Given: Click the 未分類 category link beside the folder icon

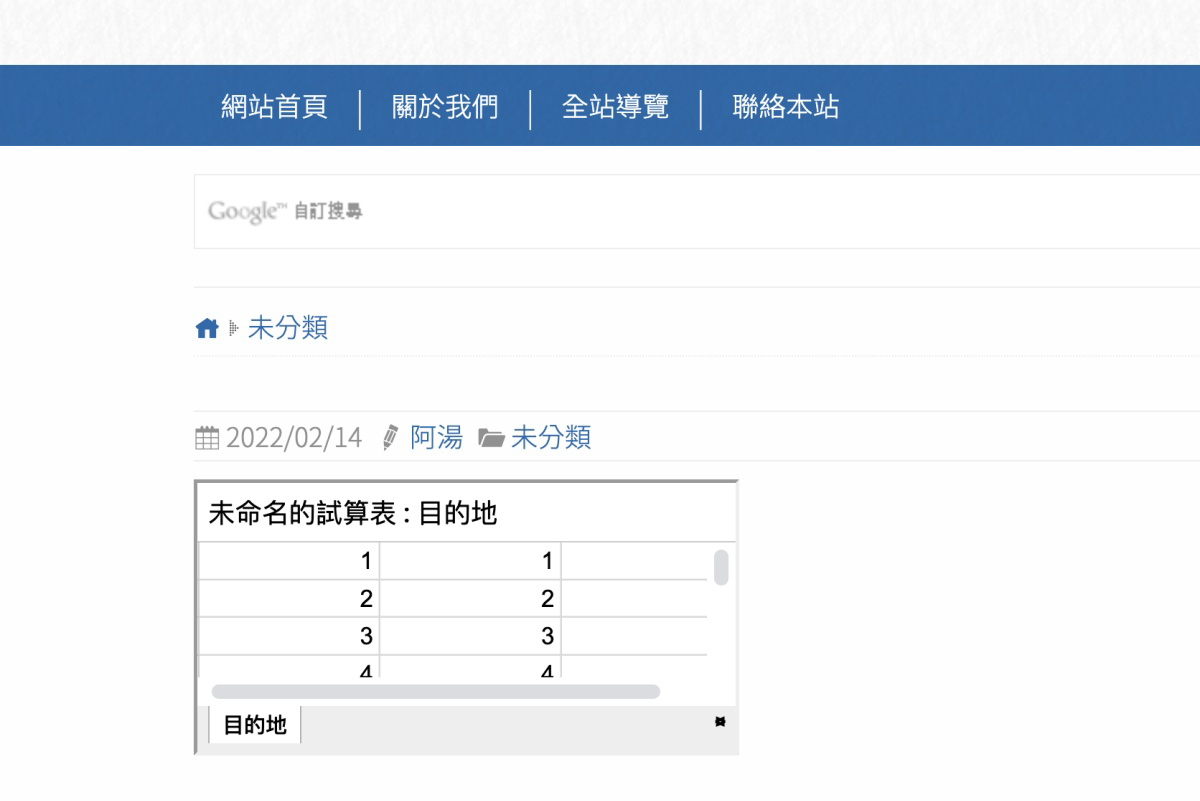Looking at the screenshot, I should (x=551, y=437).
